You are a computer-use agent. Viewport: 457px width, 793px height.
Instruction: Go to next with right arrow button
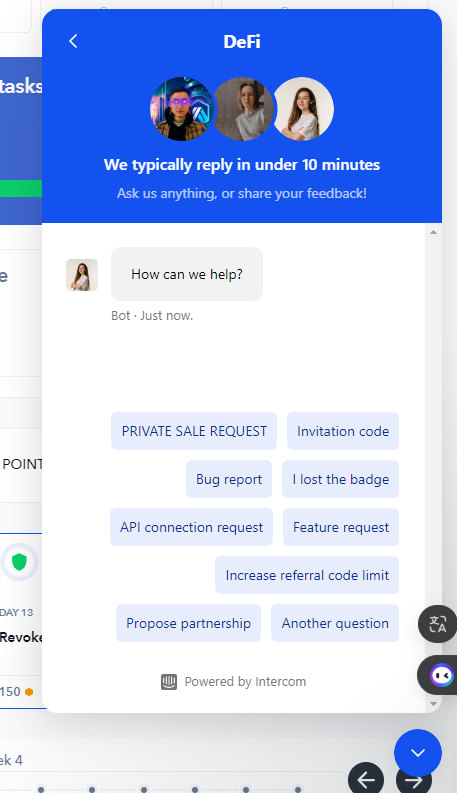414,779
